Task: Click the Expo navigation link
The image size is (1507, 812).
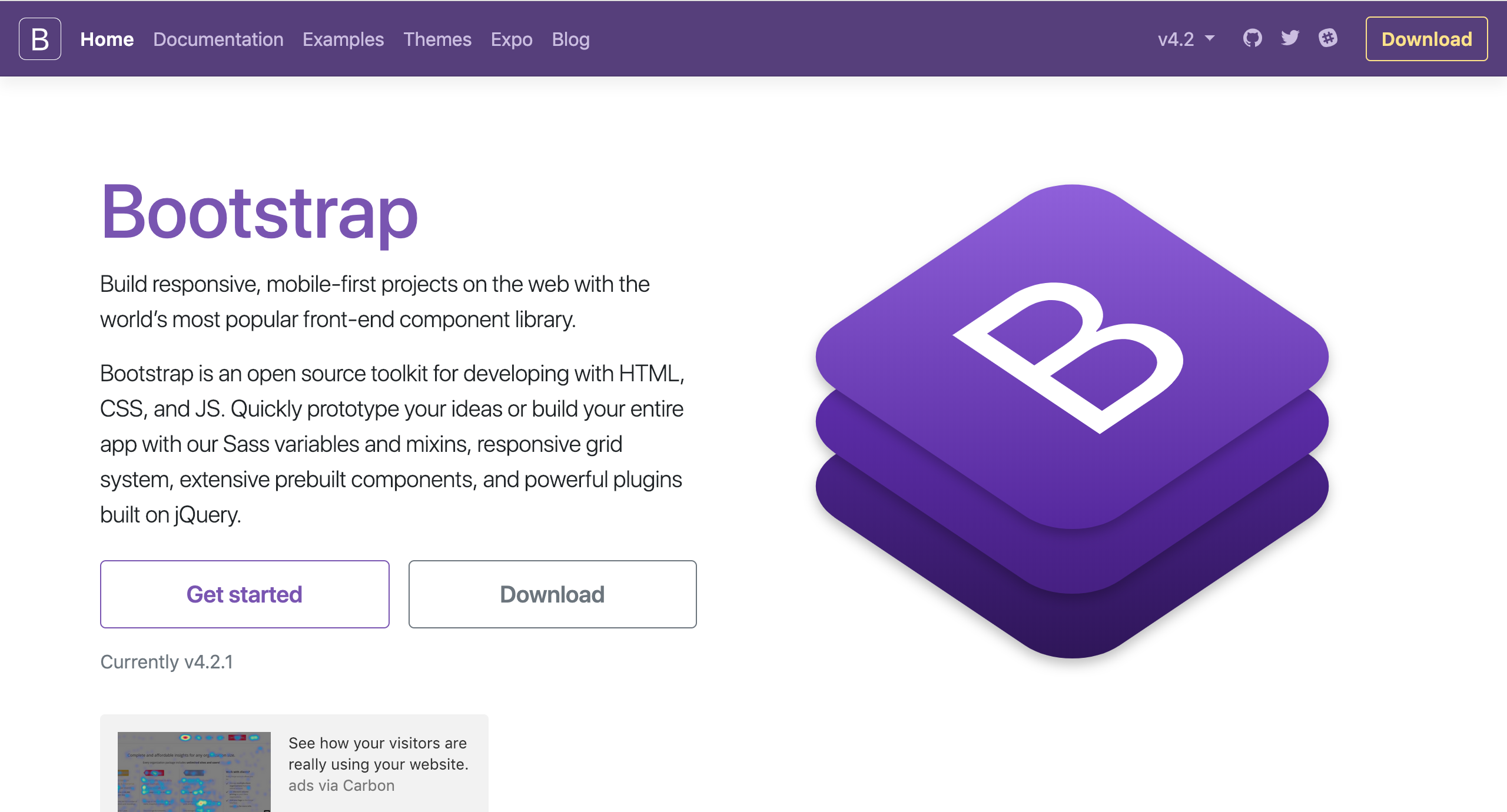Action: (x=512, y=39)
